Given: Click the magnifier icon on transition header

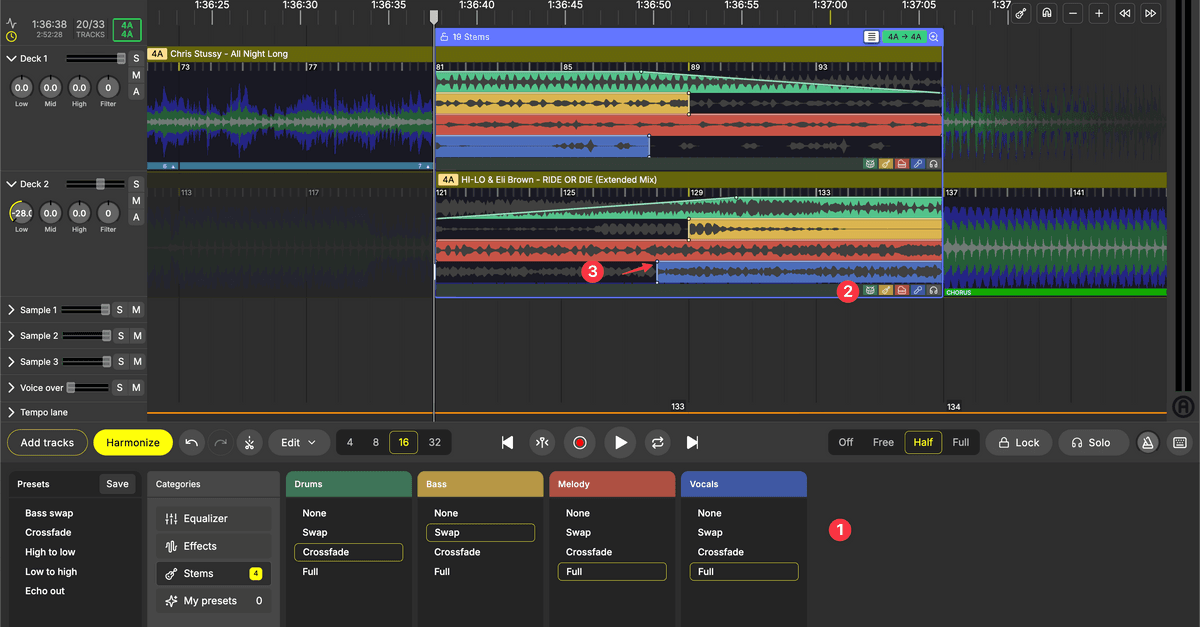Looking at the screenshot, I should (934, 37).
